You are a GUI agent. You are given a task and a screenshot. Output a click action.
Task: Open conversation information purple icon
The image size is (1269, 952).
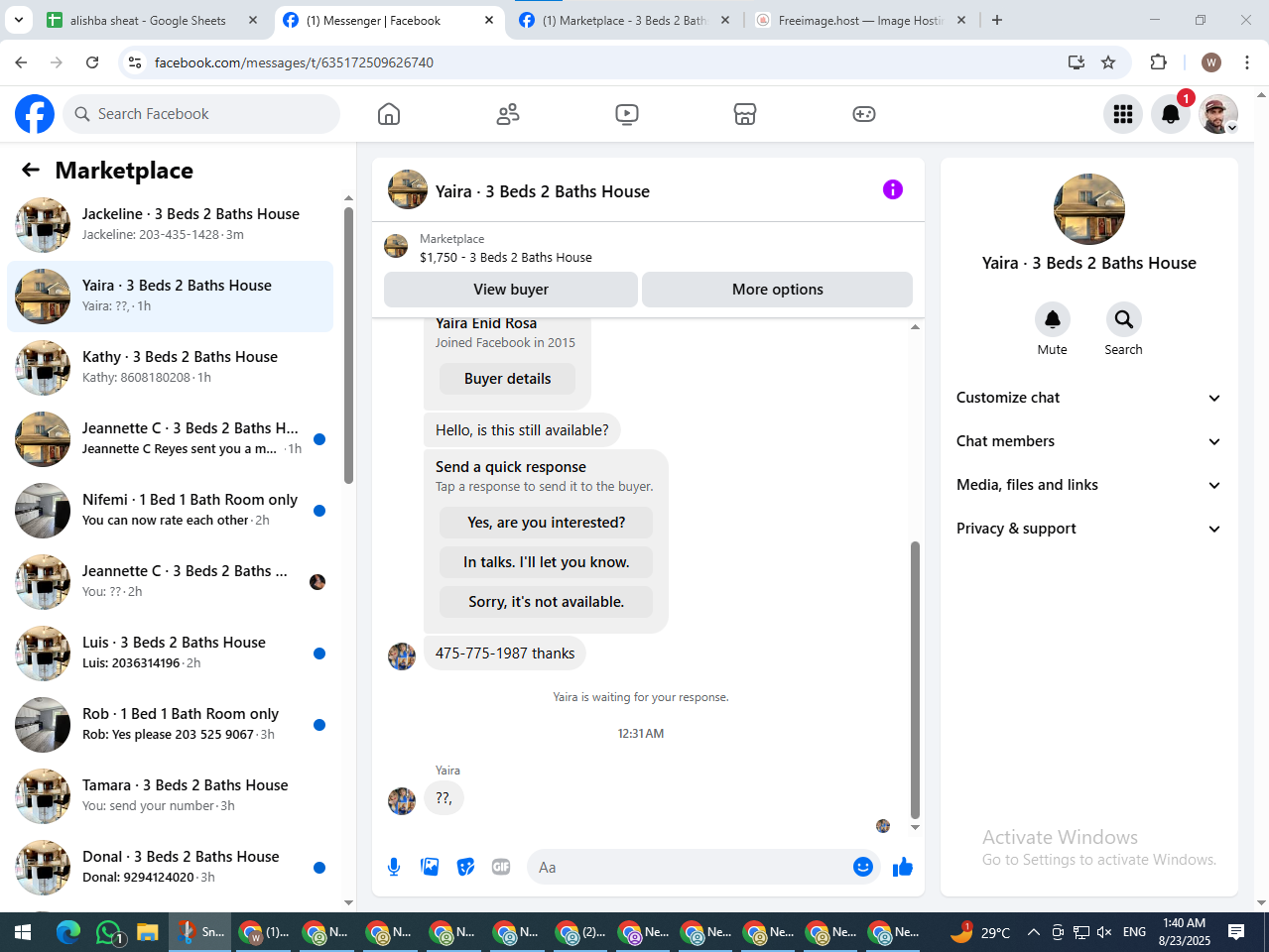pyautogui.click(x=893, y=189)
